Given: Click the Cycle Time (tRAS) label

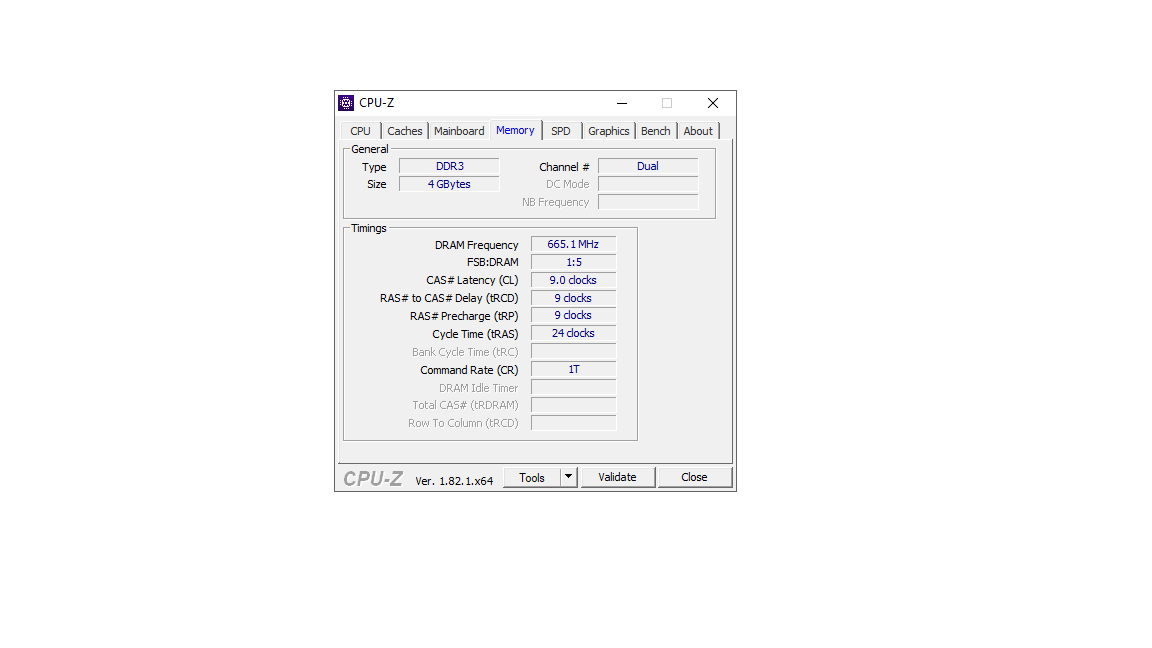Looking at the screenshot, I should pos(475,334).
